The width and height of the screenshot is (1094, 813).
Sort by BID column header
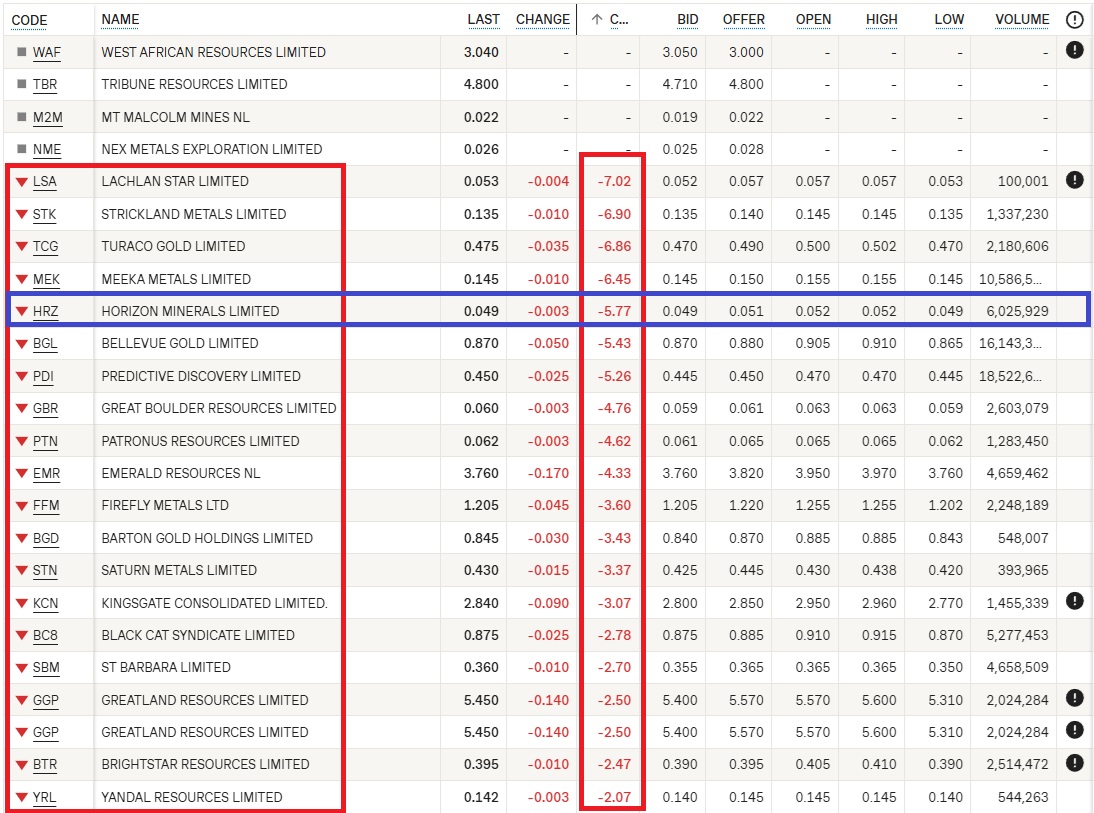point(687,19)
